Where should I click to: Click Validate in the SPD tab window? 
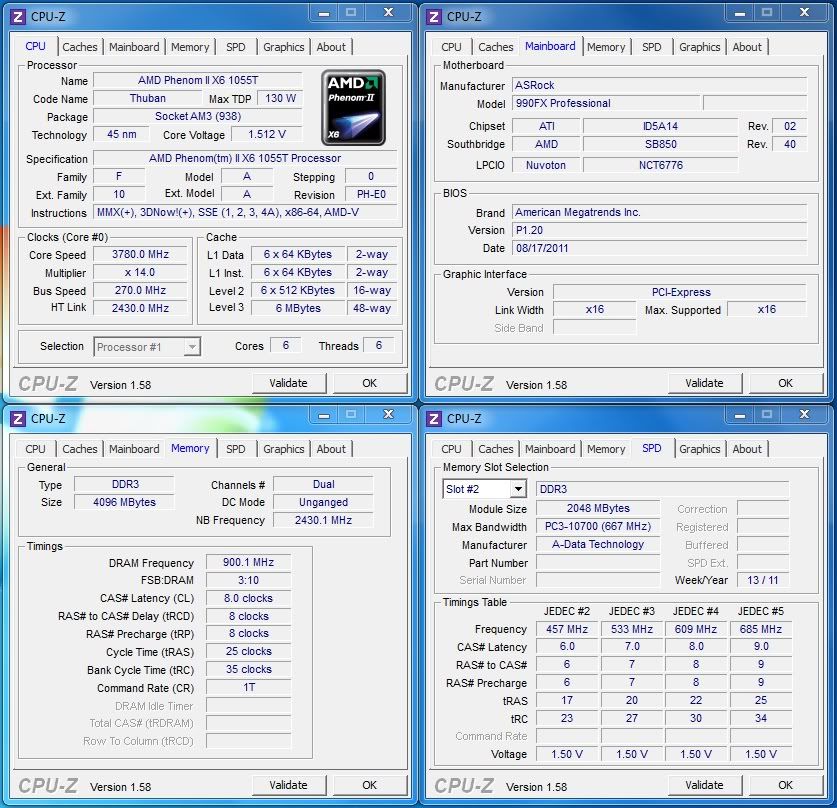[704, 785]
